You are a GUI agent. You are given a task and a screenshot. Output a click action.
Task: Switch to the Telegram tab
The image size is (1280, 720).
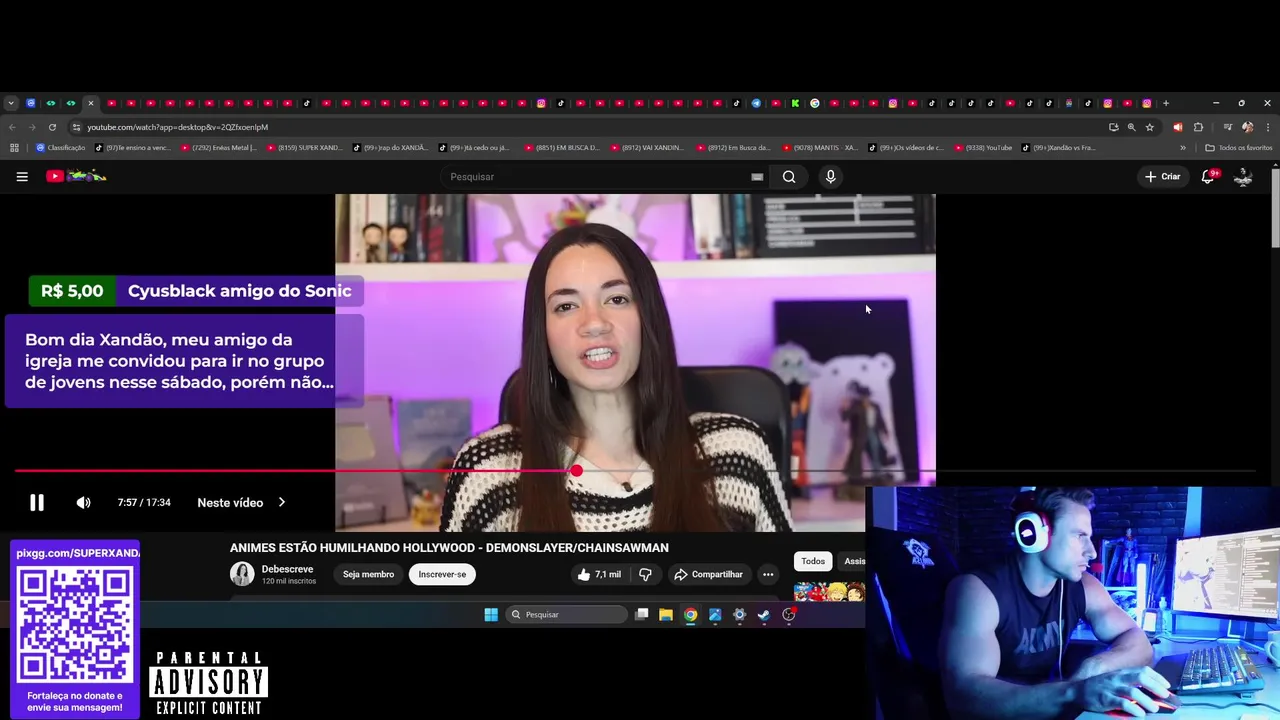click(756, 103)
